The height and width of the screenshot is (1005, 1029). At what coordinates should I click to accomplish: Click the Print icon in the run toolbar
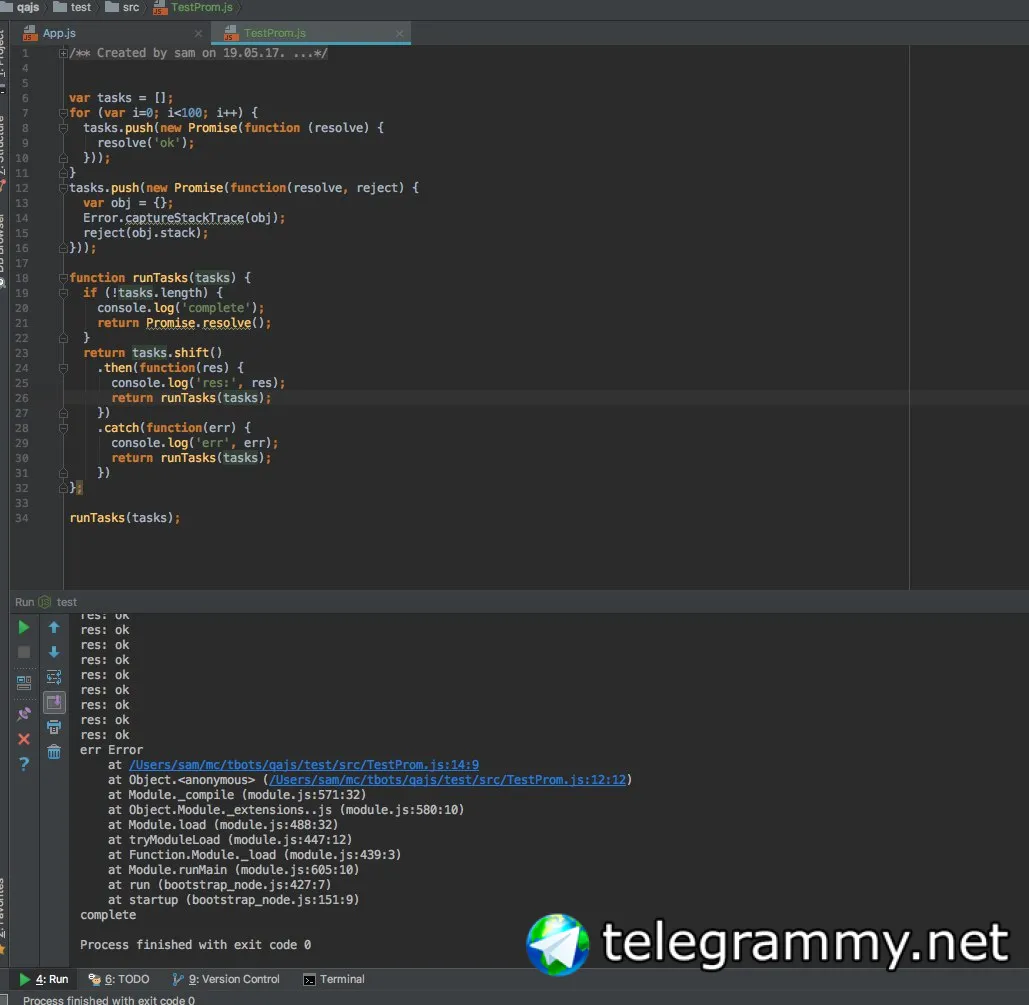pos(54,727)
